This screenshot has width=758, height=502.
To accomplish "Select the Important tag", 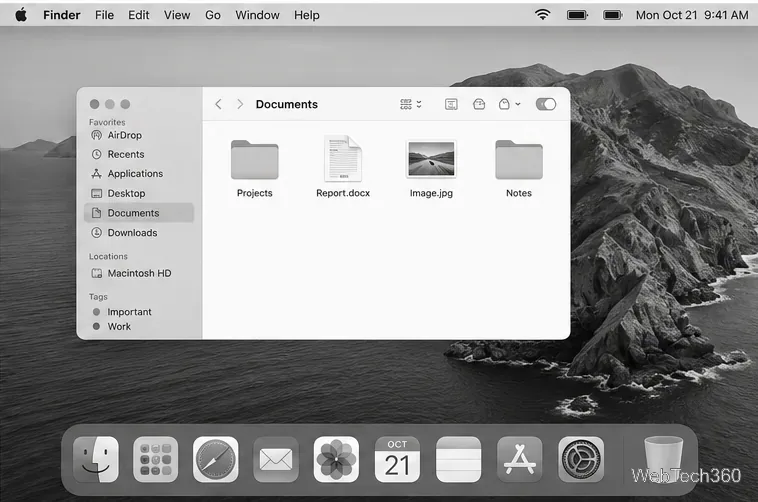I will click(x=139, y=312).
